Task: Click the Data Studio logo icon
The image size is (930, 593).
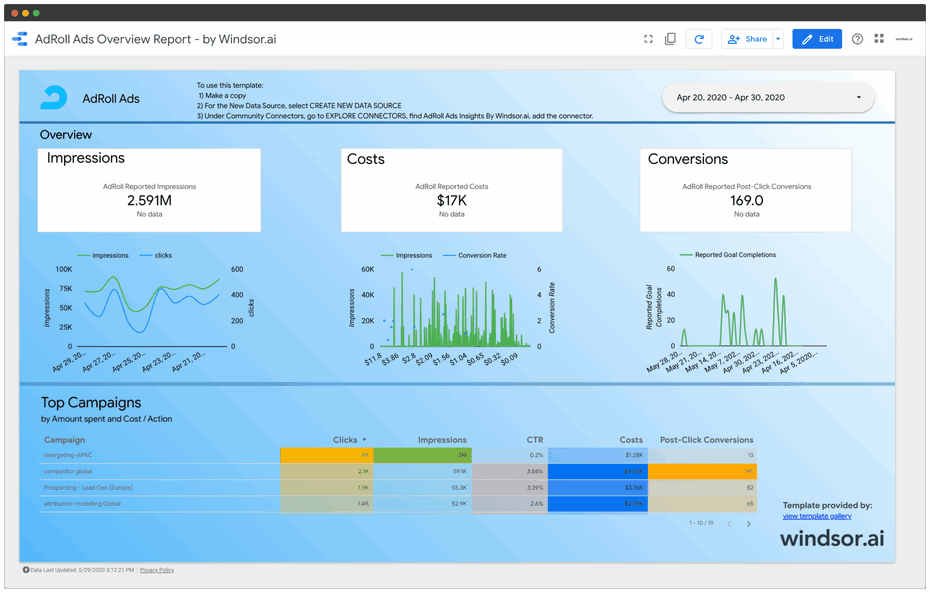Action: pos(20,39)
